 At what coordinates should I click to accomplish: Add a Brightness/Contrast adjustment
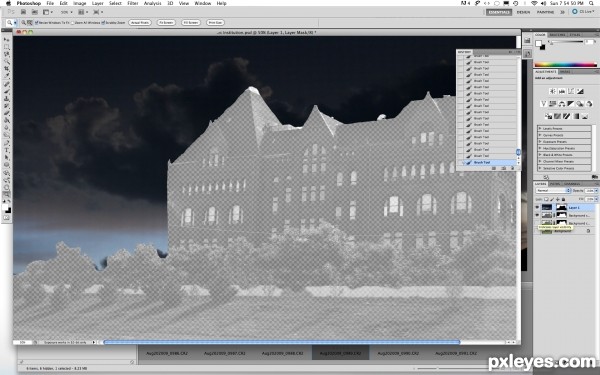pyautogui.click(x=553, y=91)
